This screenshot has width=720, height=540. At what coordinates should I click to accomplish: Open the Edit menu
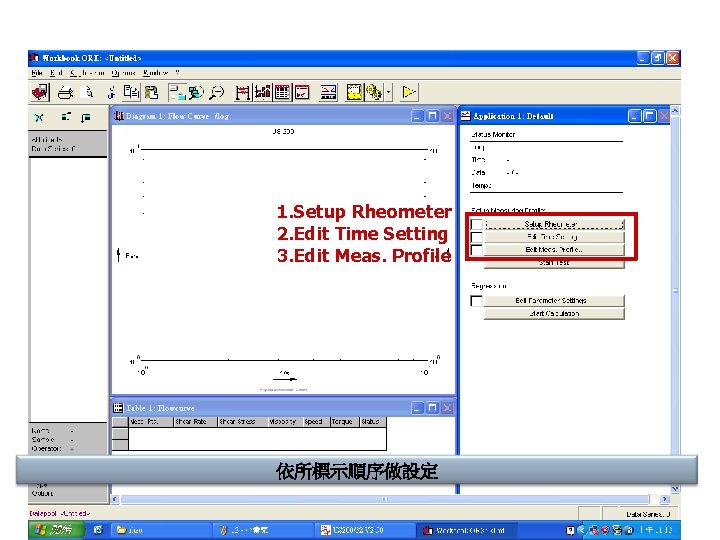pyautogui.click(x=56, y=73)
